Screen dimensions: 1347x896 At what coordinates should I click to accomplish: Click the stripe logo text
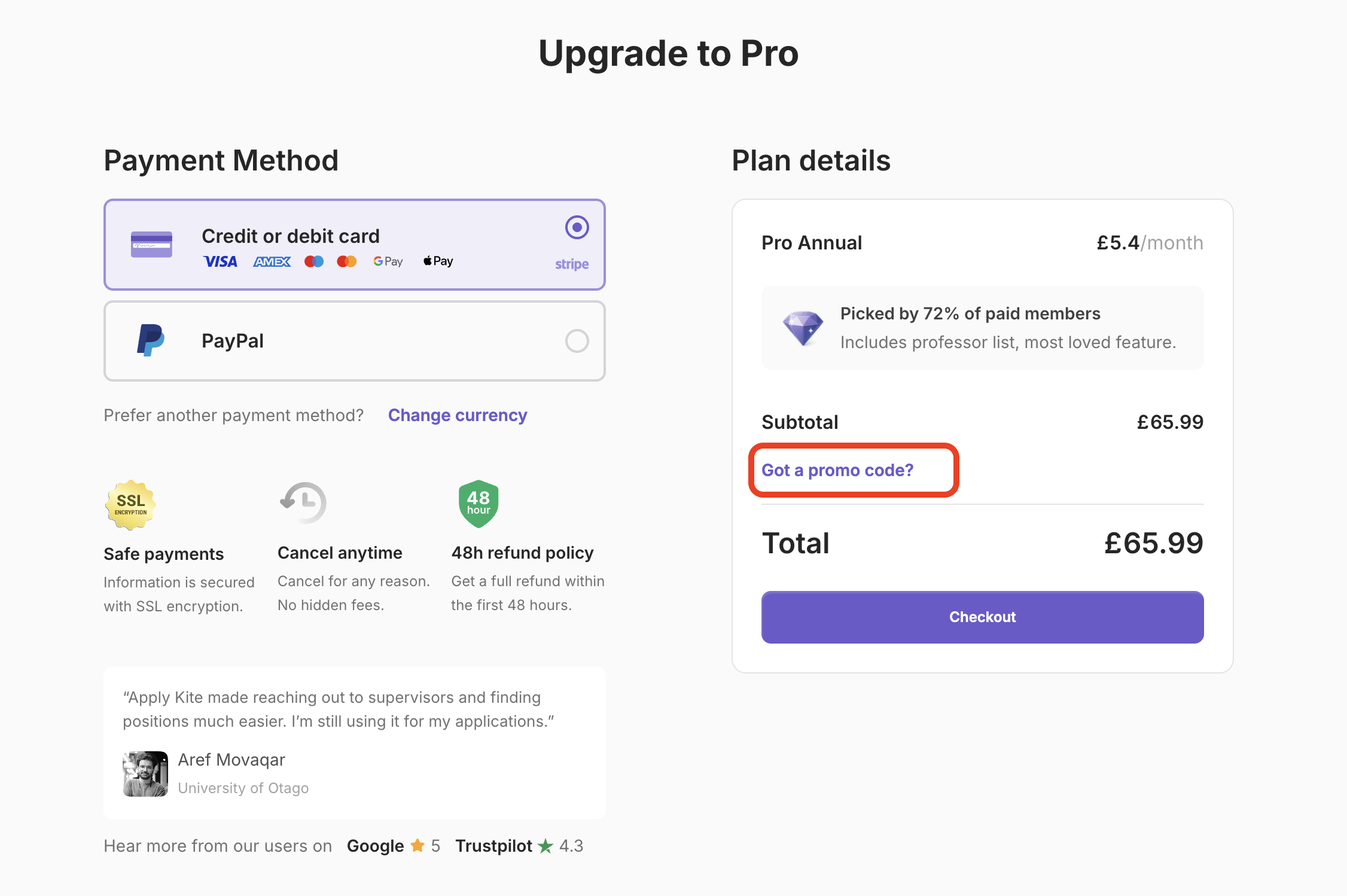pos(572,264)
